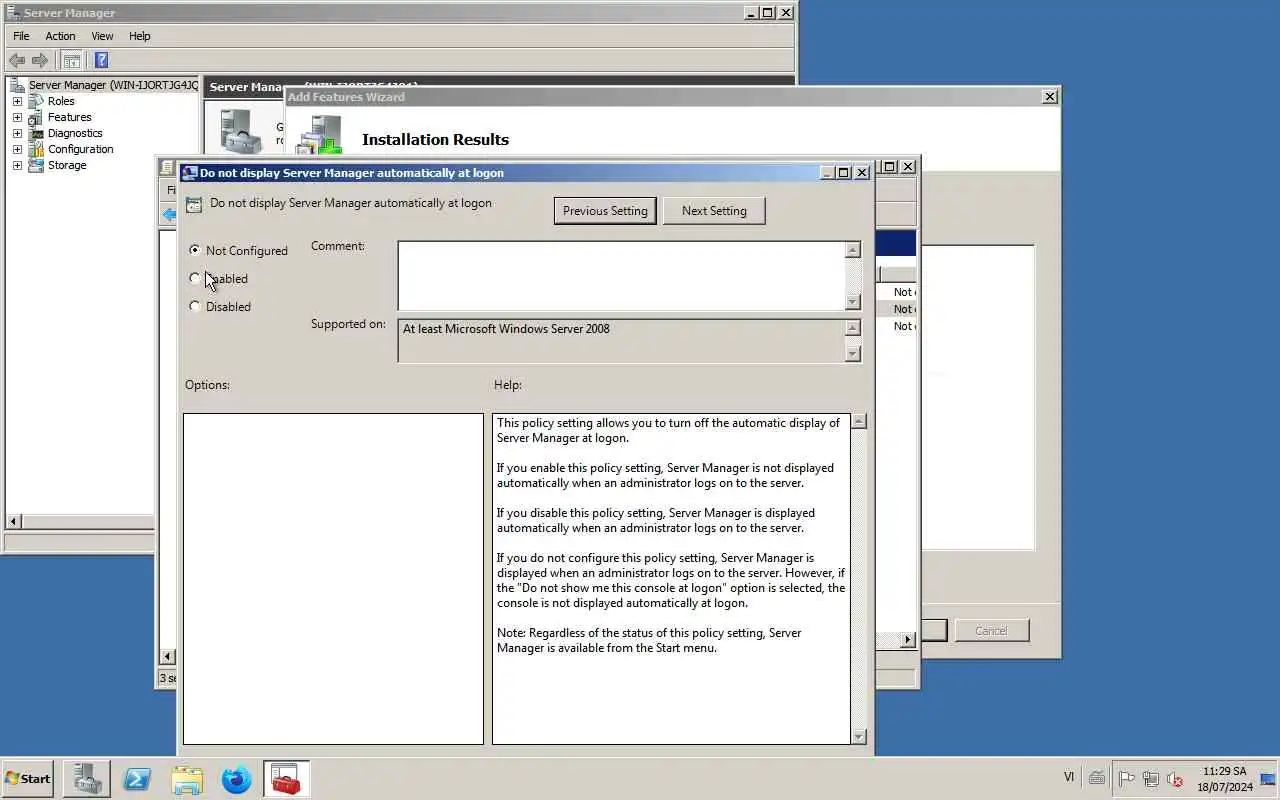Screen dimensions: 1280x800
Task: Expand the Storage tree node
Action: coord(17,165)
